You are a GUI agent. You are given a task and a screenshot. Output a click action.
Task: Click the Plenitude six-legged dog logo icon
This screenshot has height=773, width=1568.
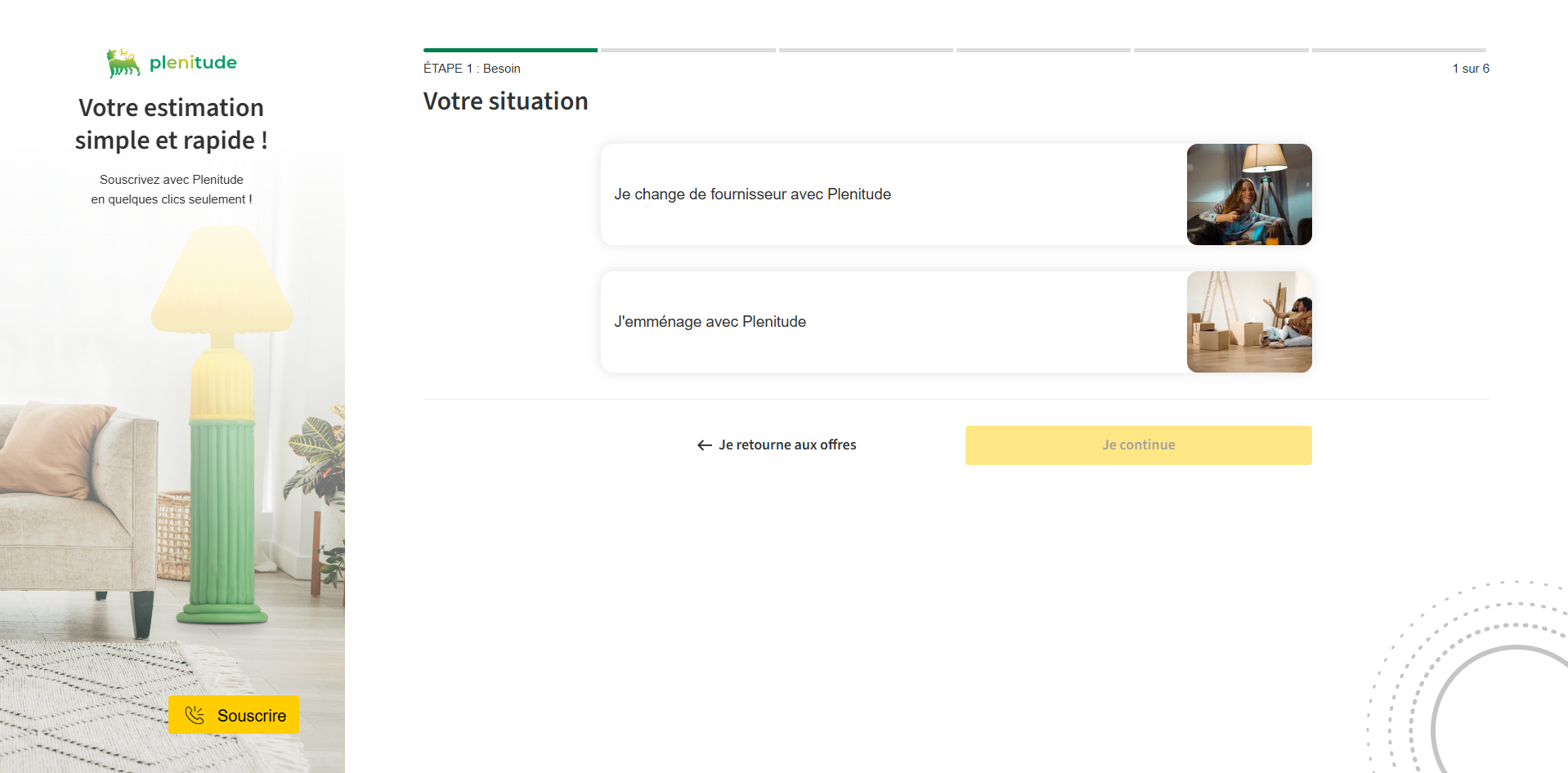(123, 63)
